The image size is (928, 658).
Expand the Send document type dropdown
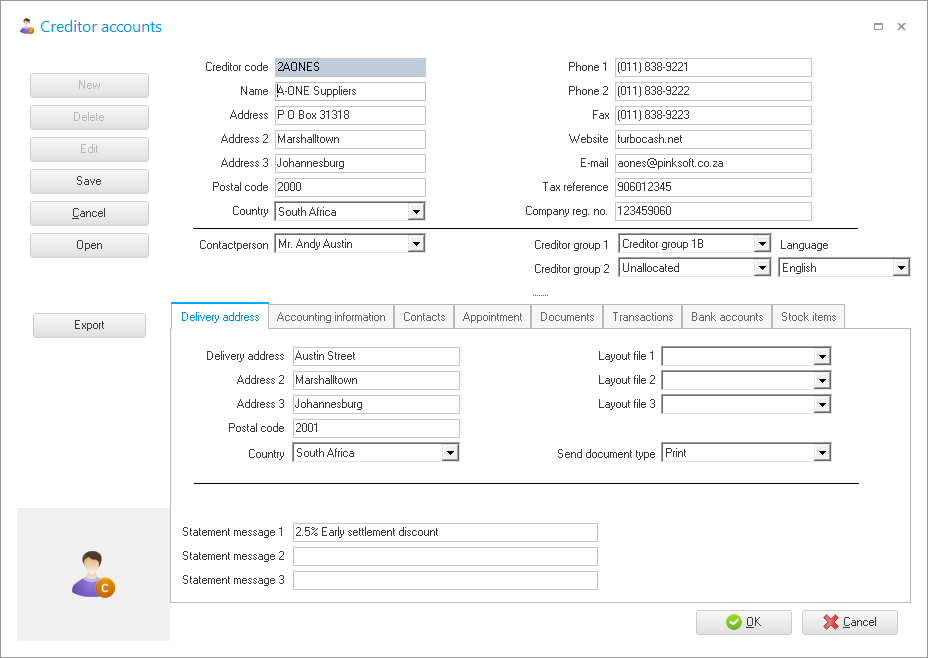[x=822, y=453]
